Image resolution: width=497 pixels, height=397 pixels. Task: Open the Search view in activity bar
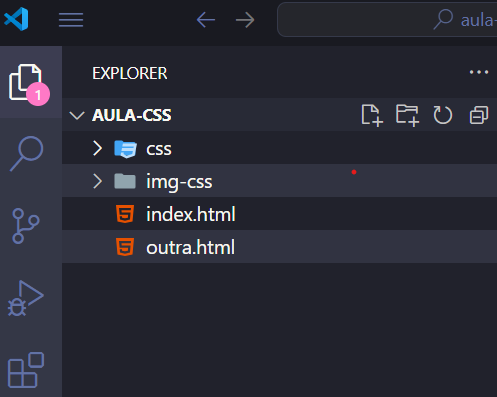(27, 154)
